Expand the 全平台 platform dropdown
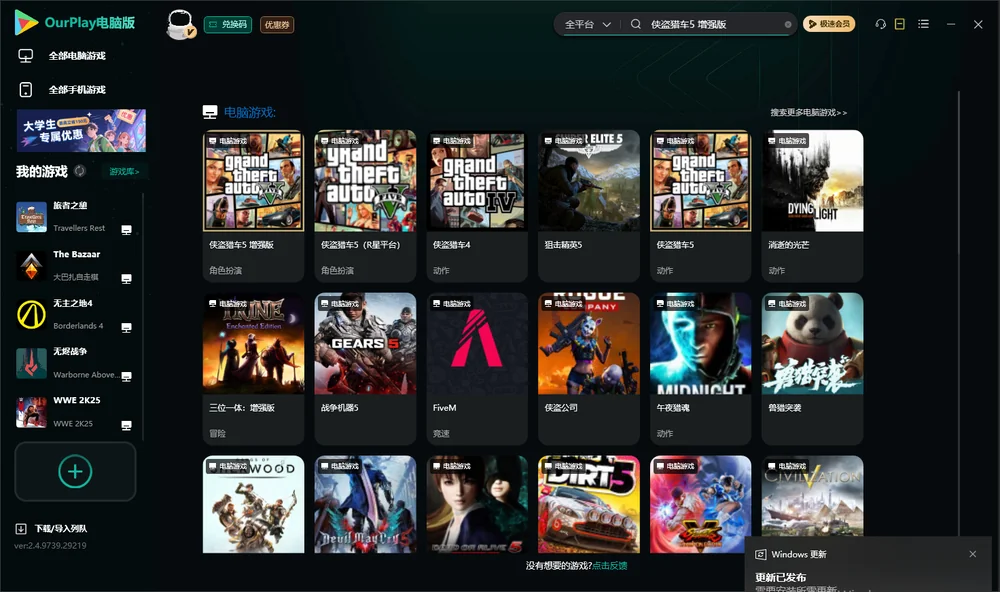The image size is (1000, 592). tap(587, 24)
